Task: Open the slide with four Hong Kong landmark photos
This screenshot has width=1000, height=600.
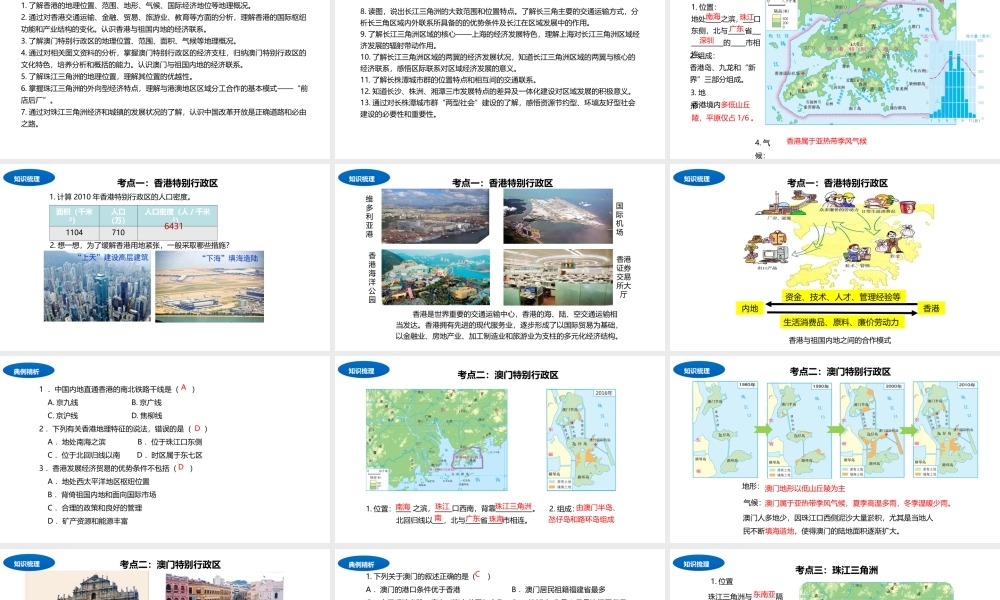Action: pos(500,258)
